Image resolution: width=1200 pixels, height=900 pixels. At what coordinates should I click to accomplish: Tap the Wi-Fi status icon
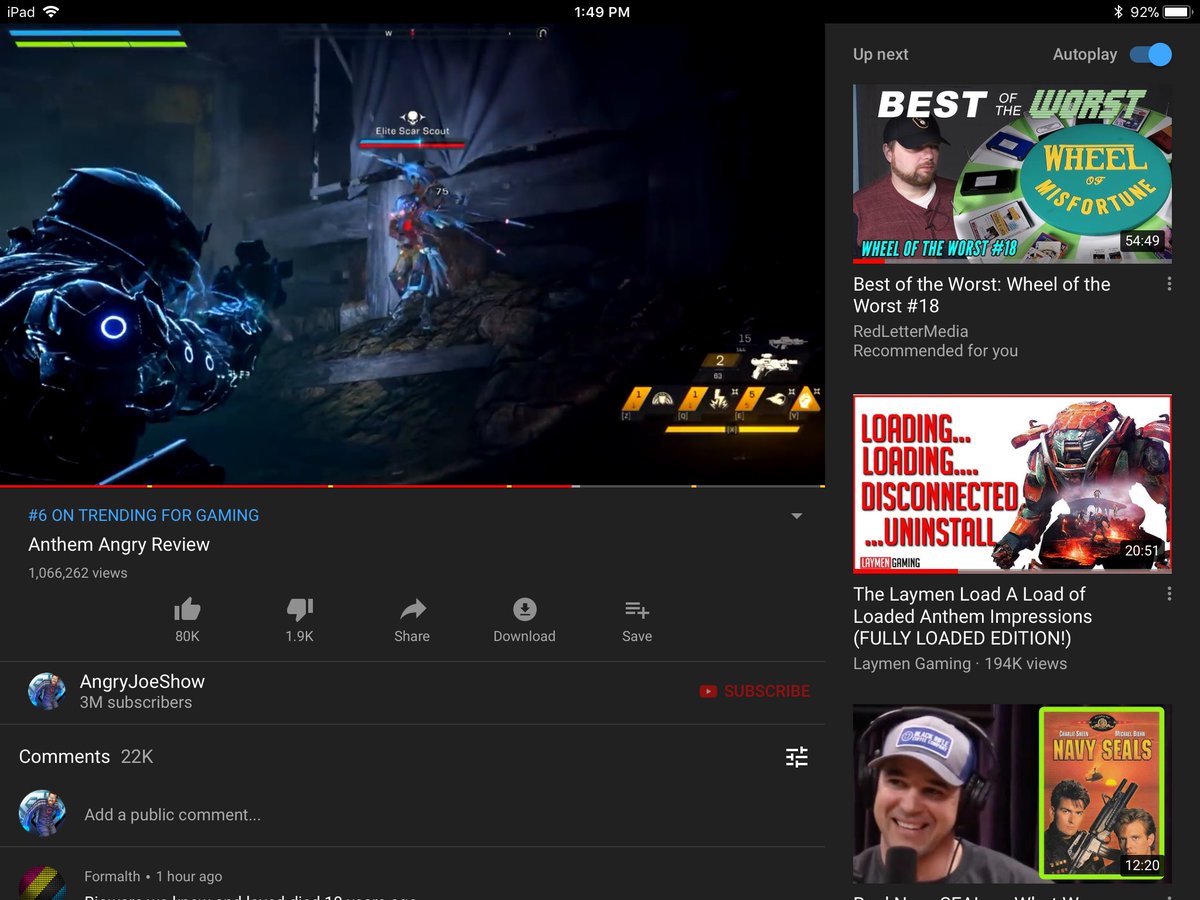(51, 12)
